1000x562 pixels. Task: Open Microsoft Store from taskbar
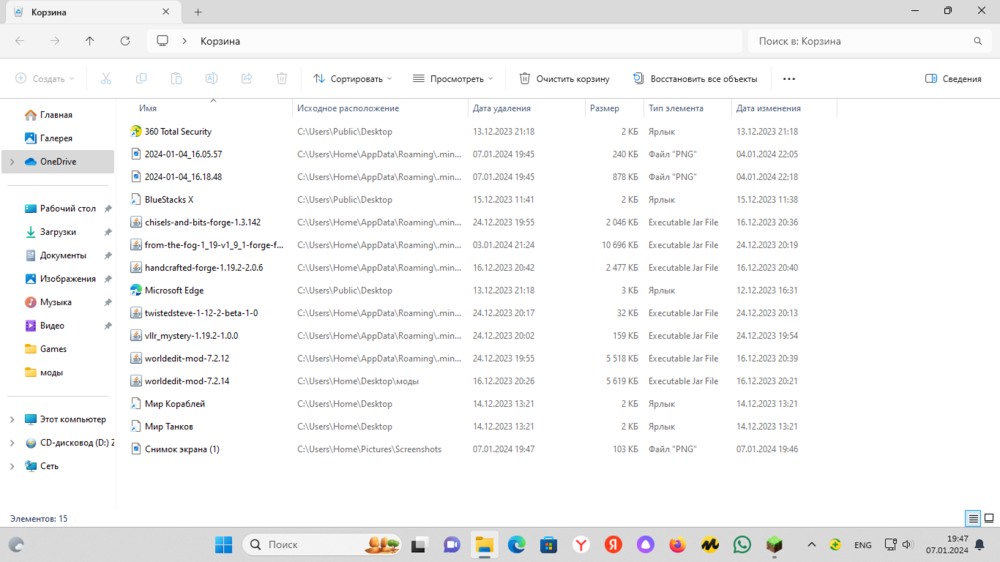pyautogui.click(x=548, y=545)
